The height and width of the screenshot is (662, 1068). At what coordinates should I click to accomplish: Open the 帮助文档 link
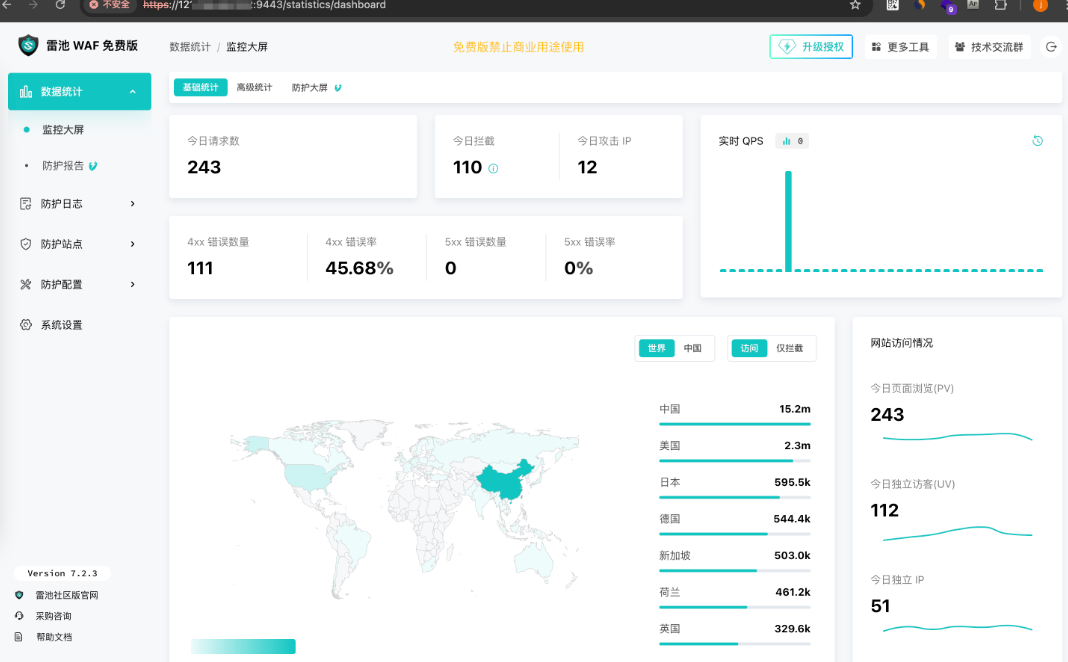(54, 637)
